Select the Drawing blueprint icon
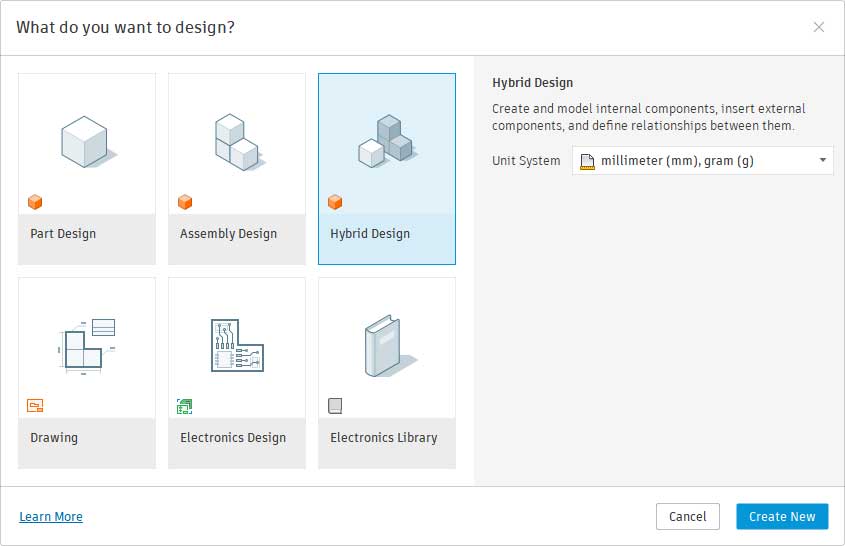This screenshot has width=845, height=546. click(x=86, y=345)
